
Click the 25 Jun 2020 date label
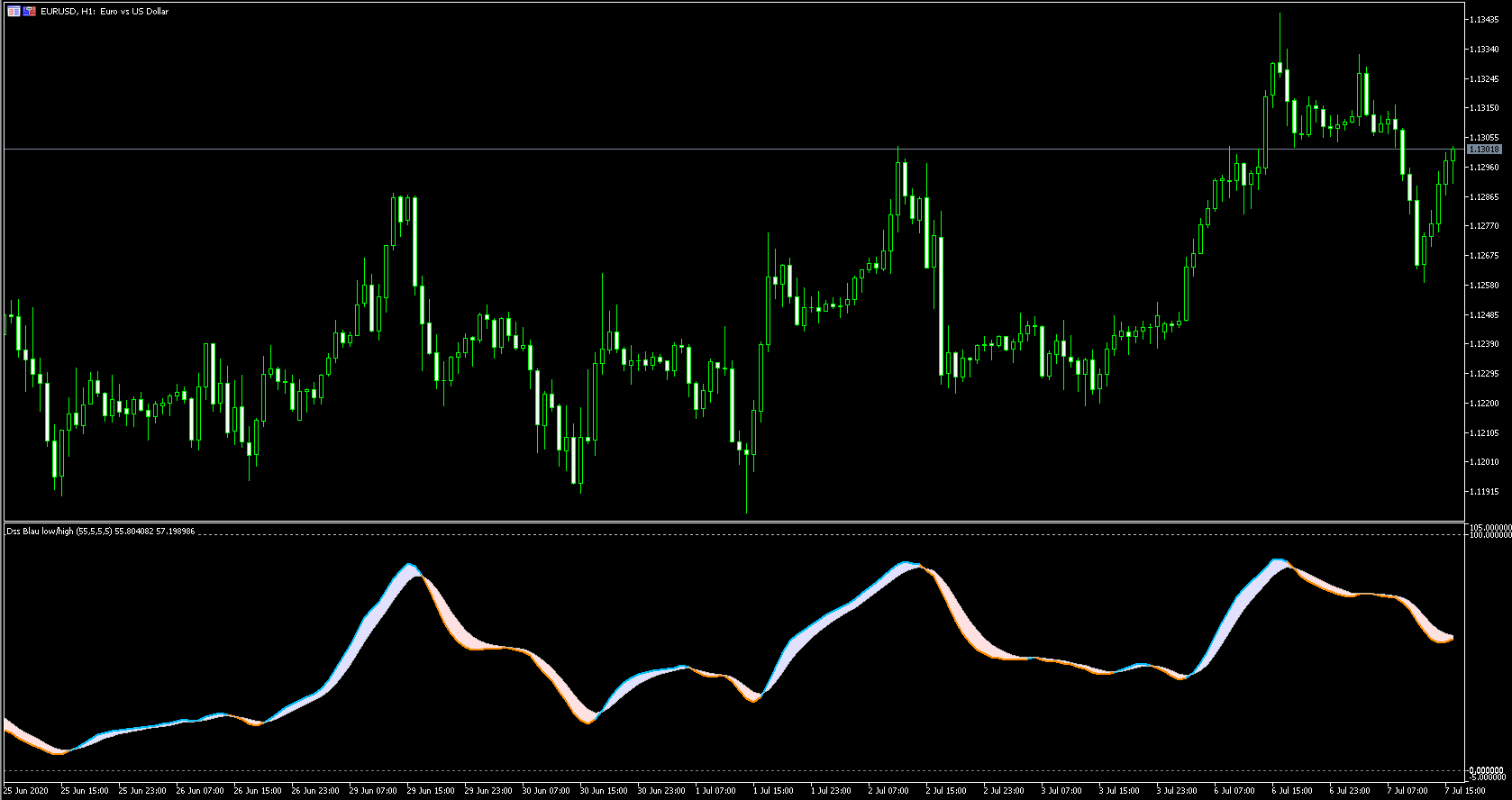point(26,791)
